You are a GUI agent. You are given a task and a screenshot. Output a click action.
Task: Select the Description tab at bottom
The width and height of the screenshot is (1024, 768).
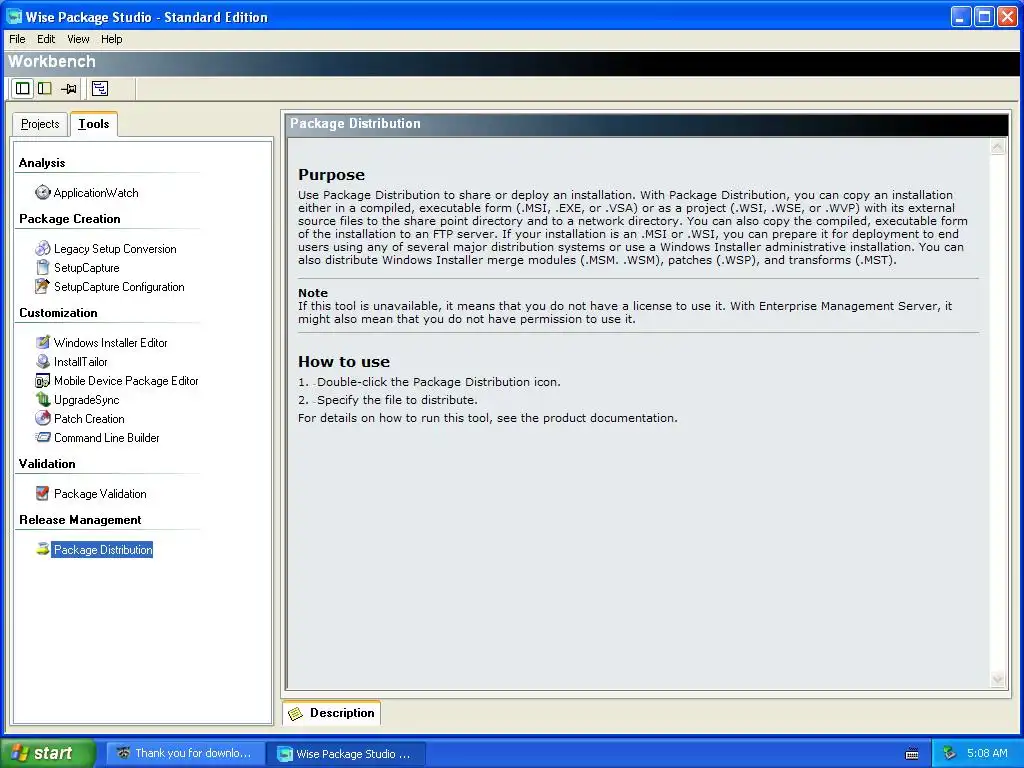pyautogui.click(x=332, y=713)
